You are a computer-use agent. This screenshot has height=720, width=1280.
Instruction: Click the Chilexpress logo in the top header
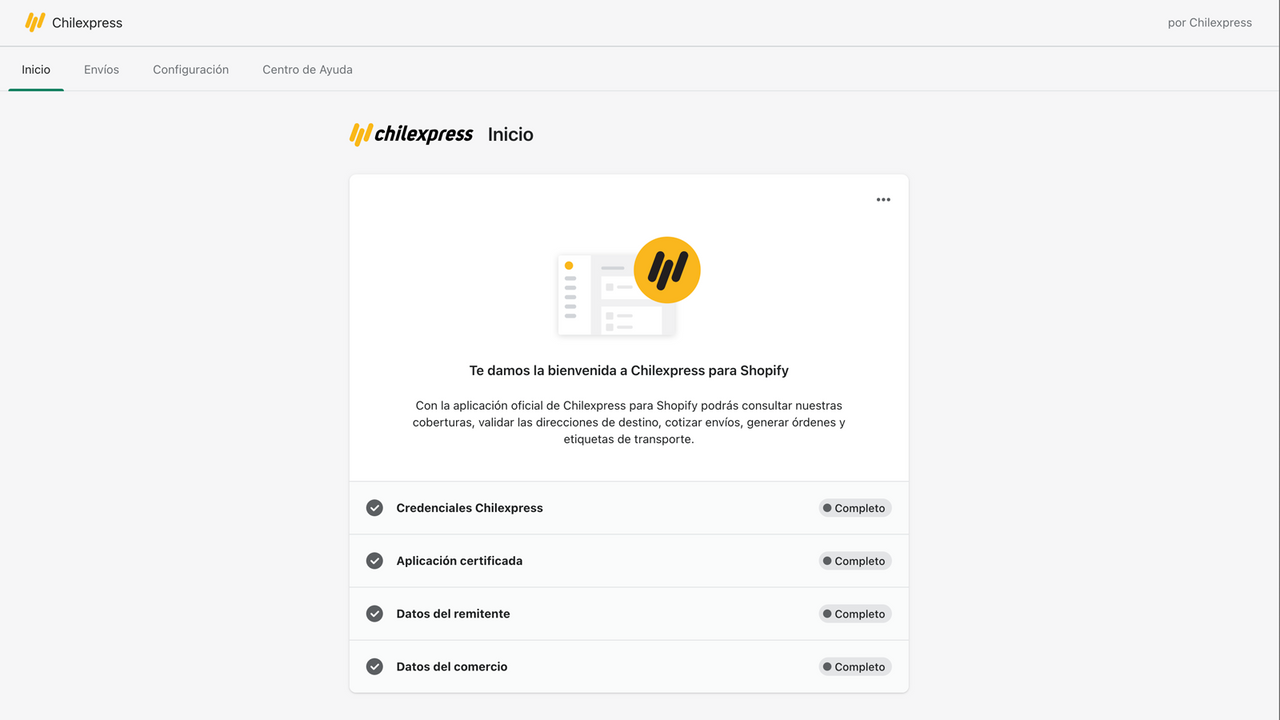[38, 21]
